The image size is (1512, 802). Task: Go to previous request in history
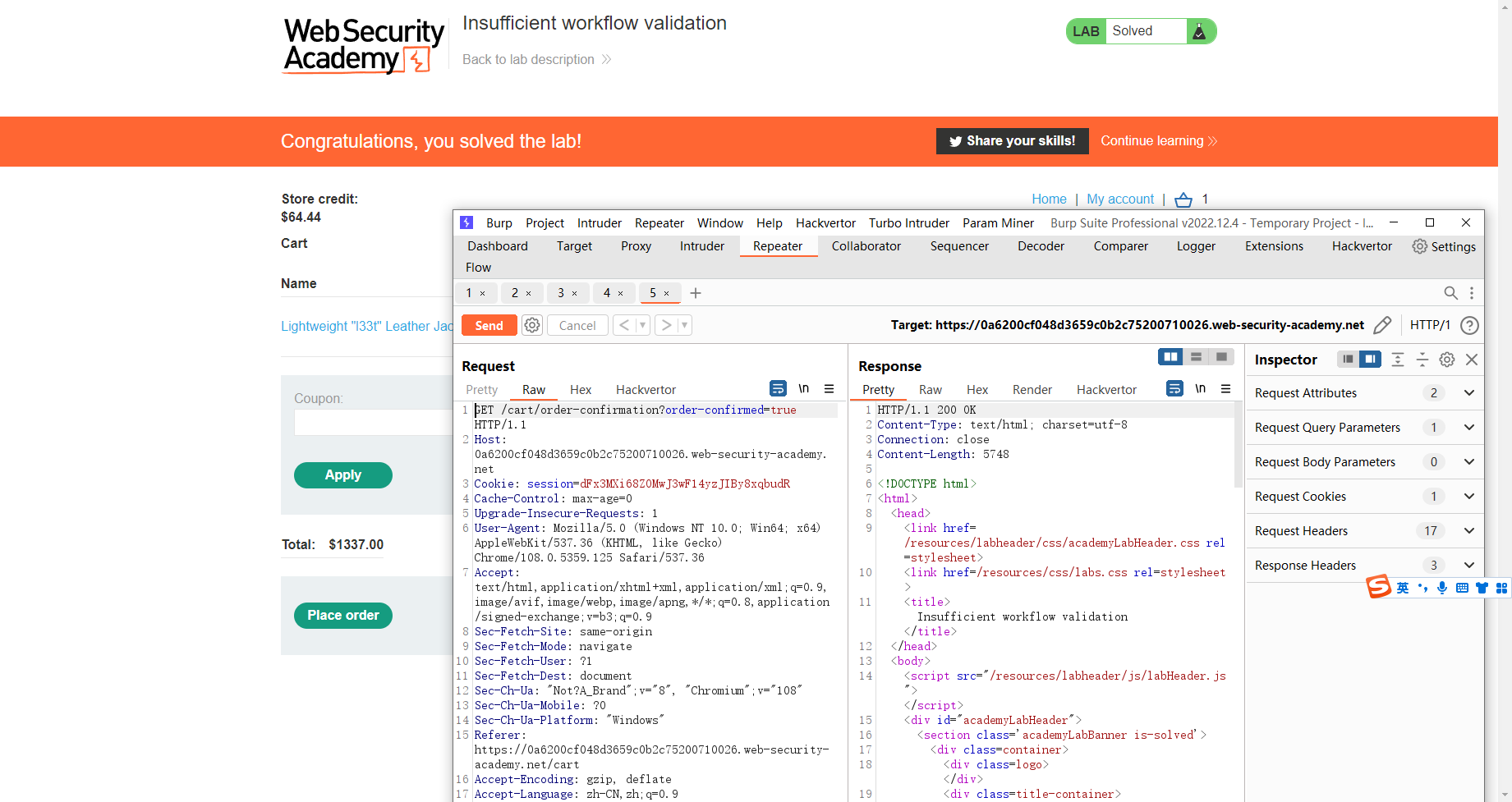click(624, 325)
